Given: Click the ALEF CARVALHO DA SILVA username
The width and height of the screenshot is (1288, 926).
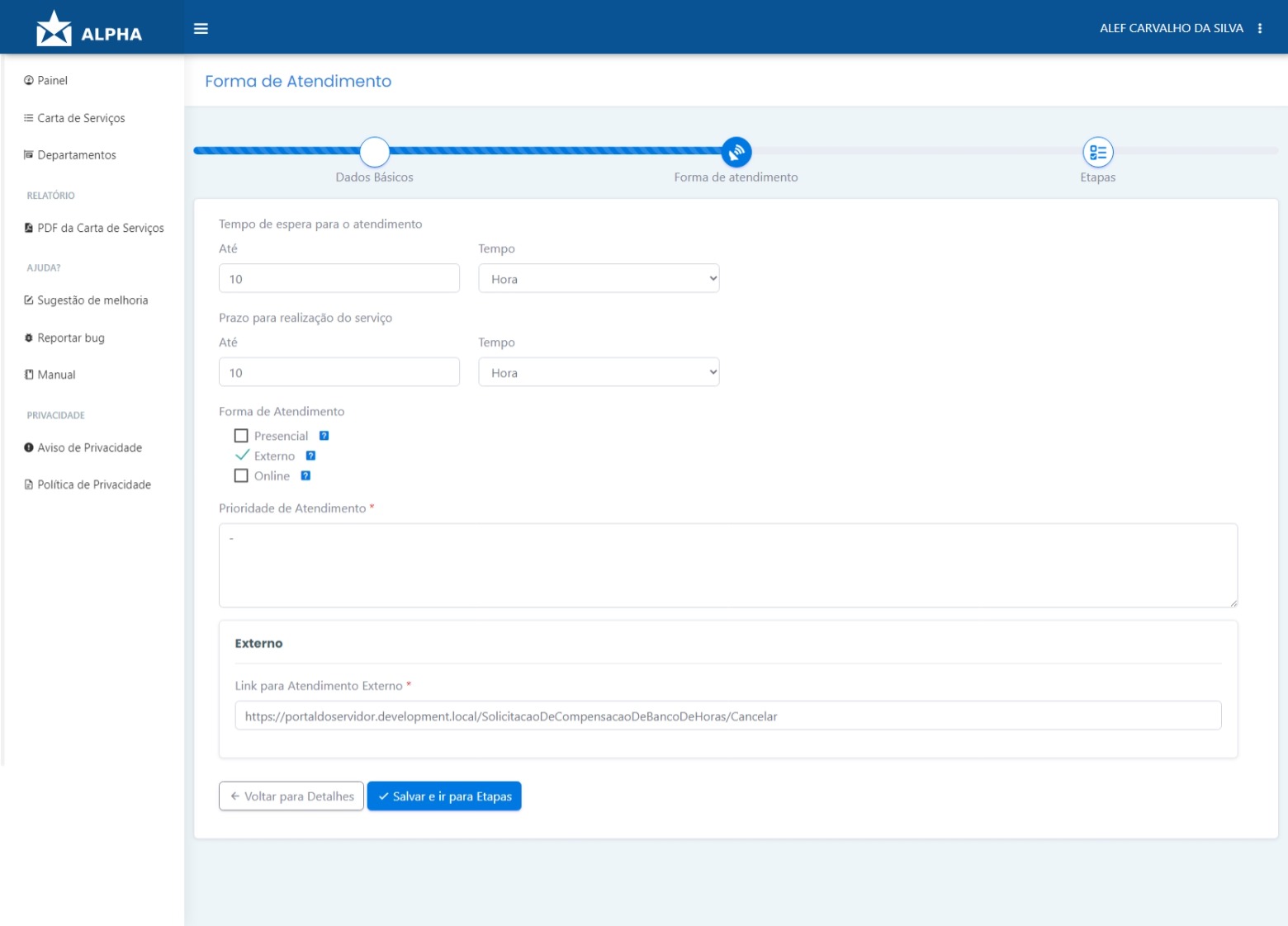Looking at the screenshot, I should pyautogui.click(x=1172, y=28).
